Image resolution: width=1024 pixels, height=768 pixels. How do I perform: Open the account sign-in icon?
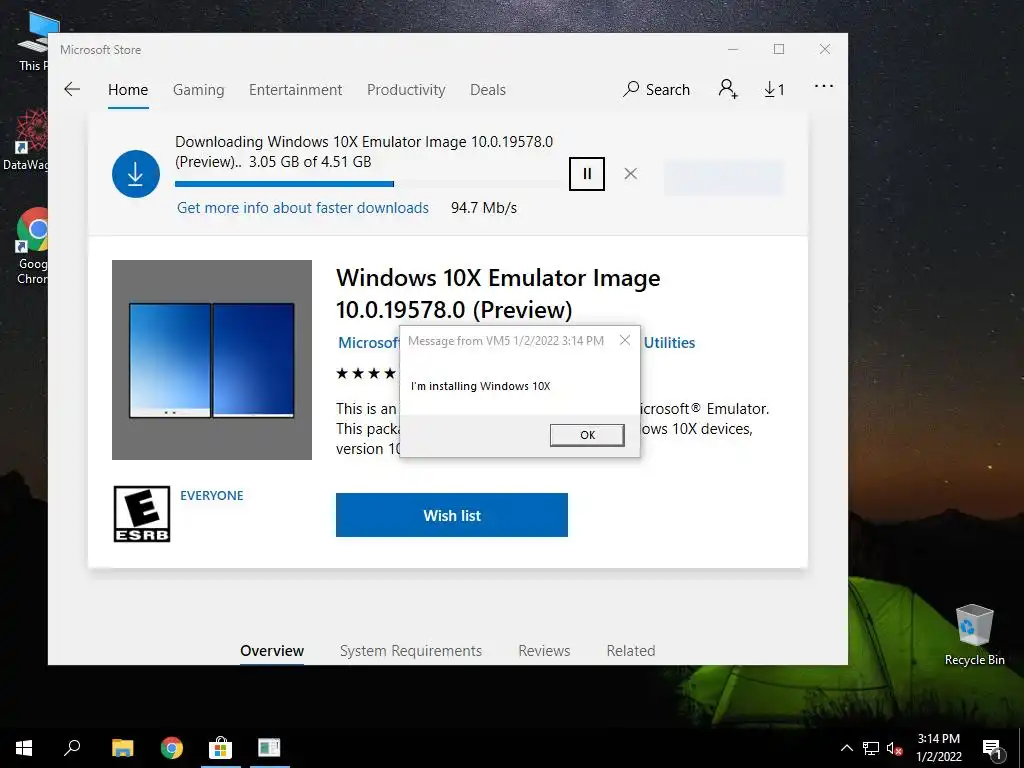pyautogui.click(x=728, y=89)
